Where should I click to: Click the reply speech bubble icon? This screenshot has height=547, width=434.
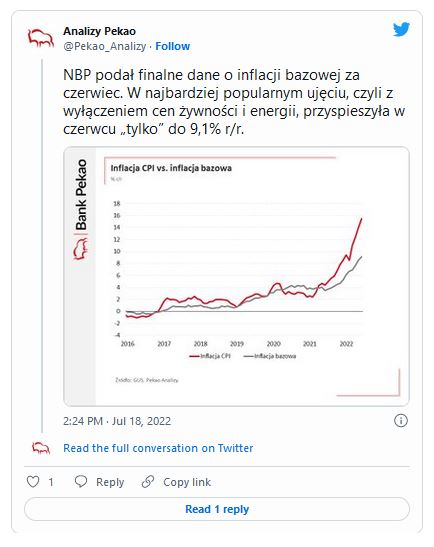[x=81, y=481]
